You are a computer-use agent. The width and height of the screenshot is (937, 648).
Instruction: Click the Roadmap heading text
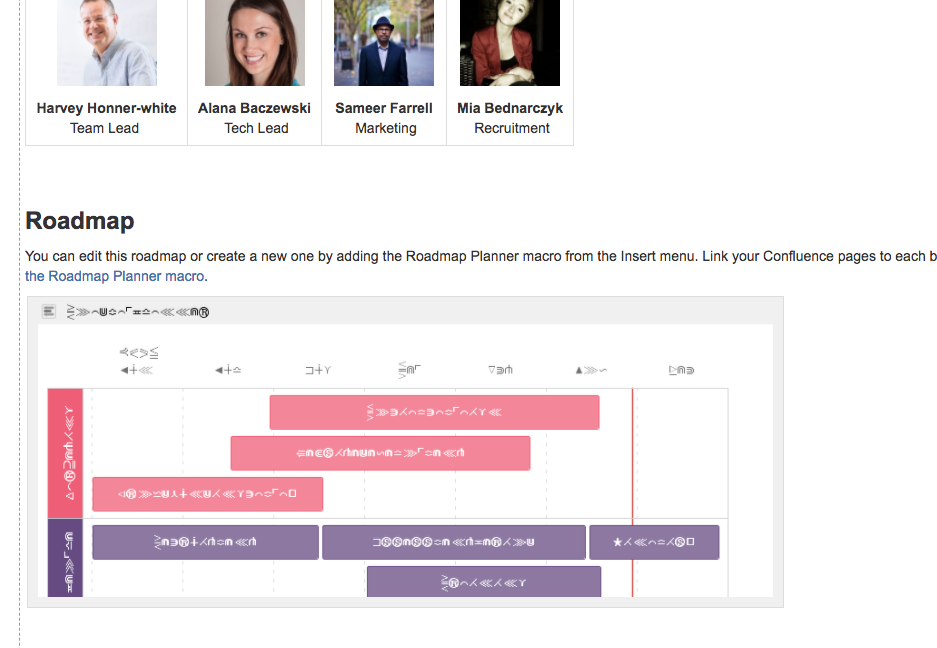tap(79, 221)
